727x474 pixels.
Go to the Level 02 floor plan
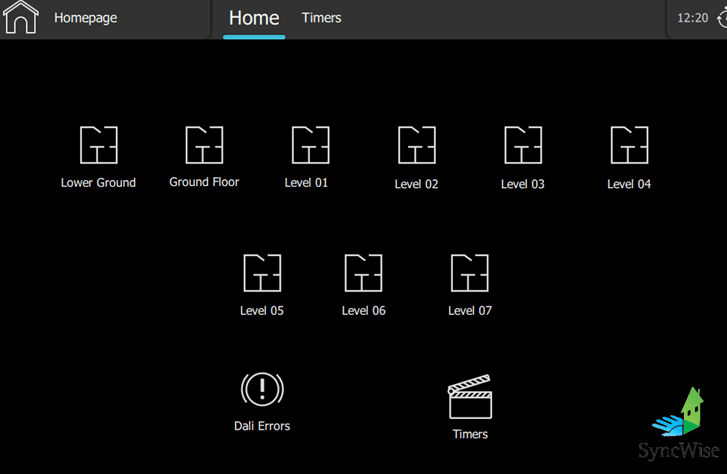tap(416, 145)
